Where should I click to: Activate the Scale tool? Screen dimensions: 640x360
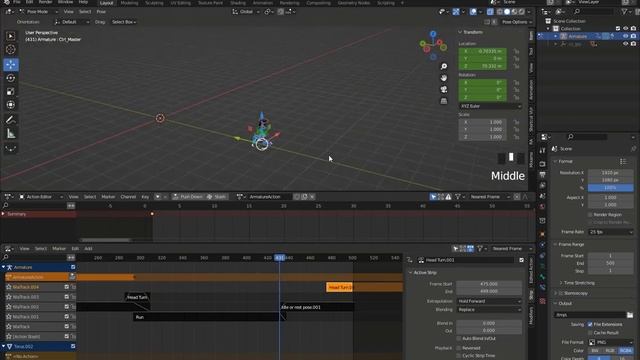[11, 91]
